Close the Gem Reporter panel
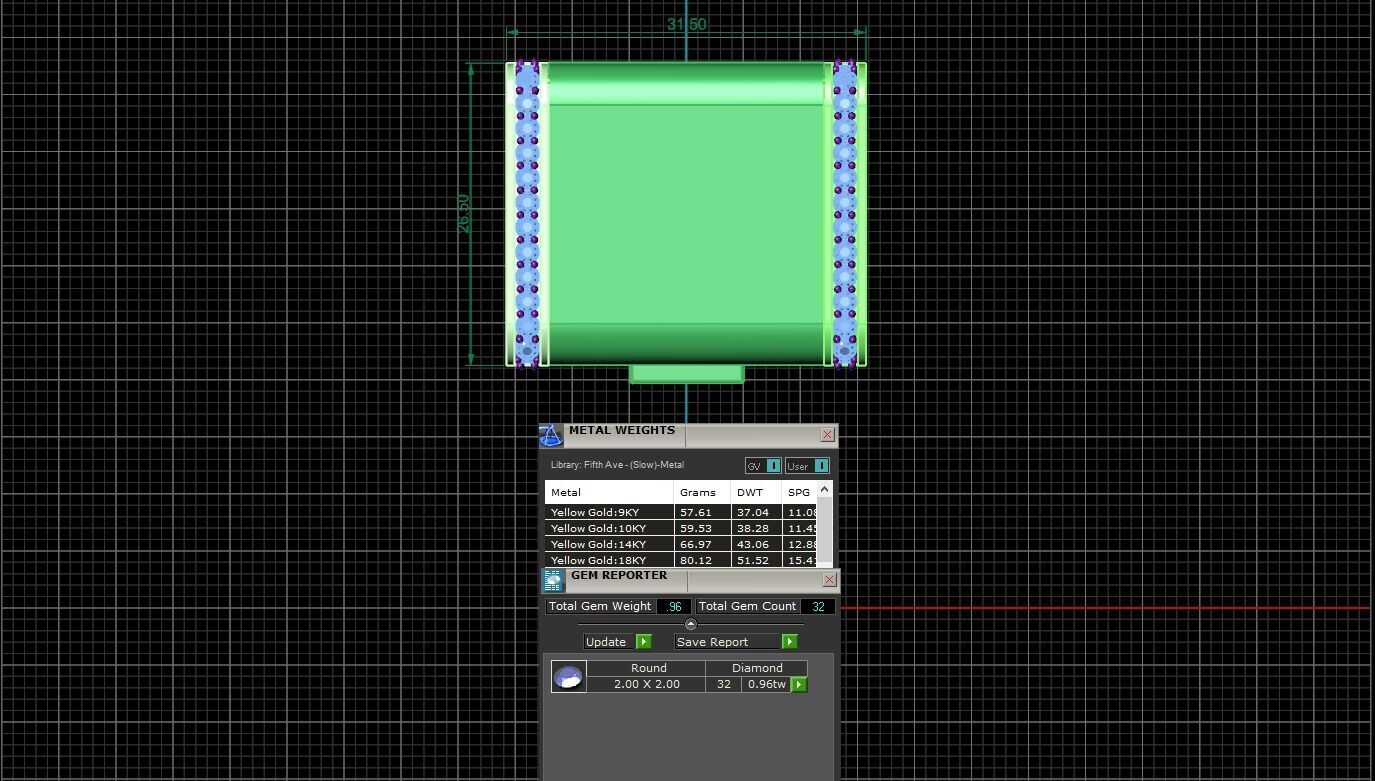 click(829, 580)
